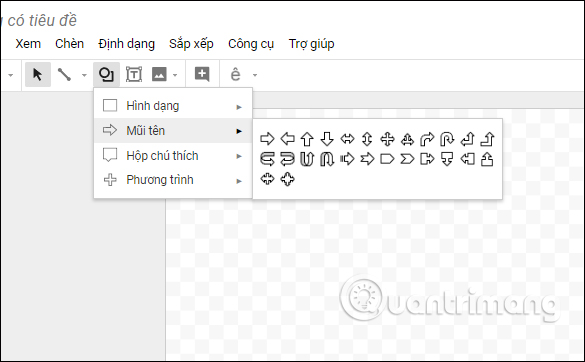Screen dimensions: 585x362
Task: Open the Công cụ menu
Action: [x=251, y=44]
